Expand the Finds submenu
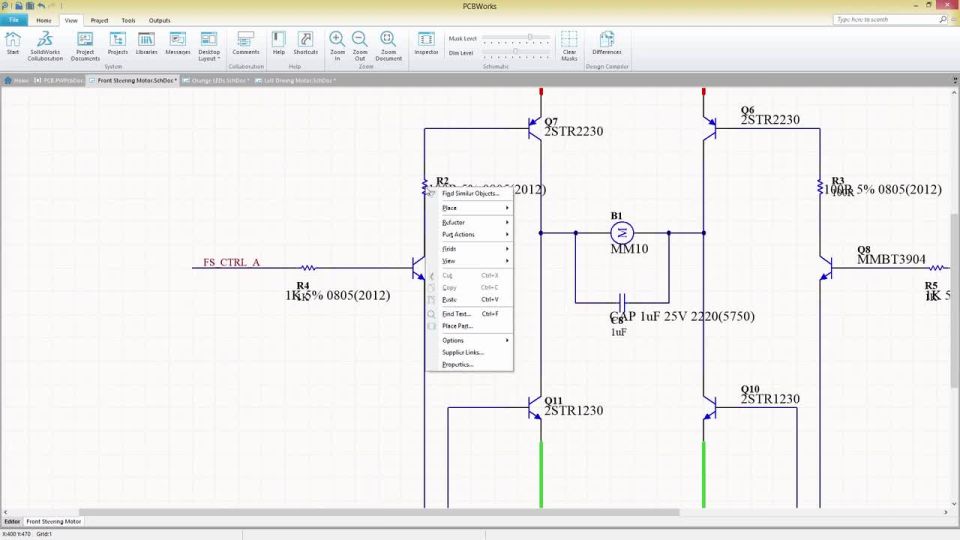This screenshot has width=960, height=540. [x=470, y=249]
